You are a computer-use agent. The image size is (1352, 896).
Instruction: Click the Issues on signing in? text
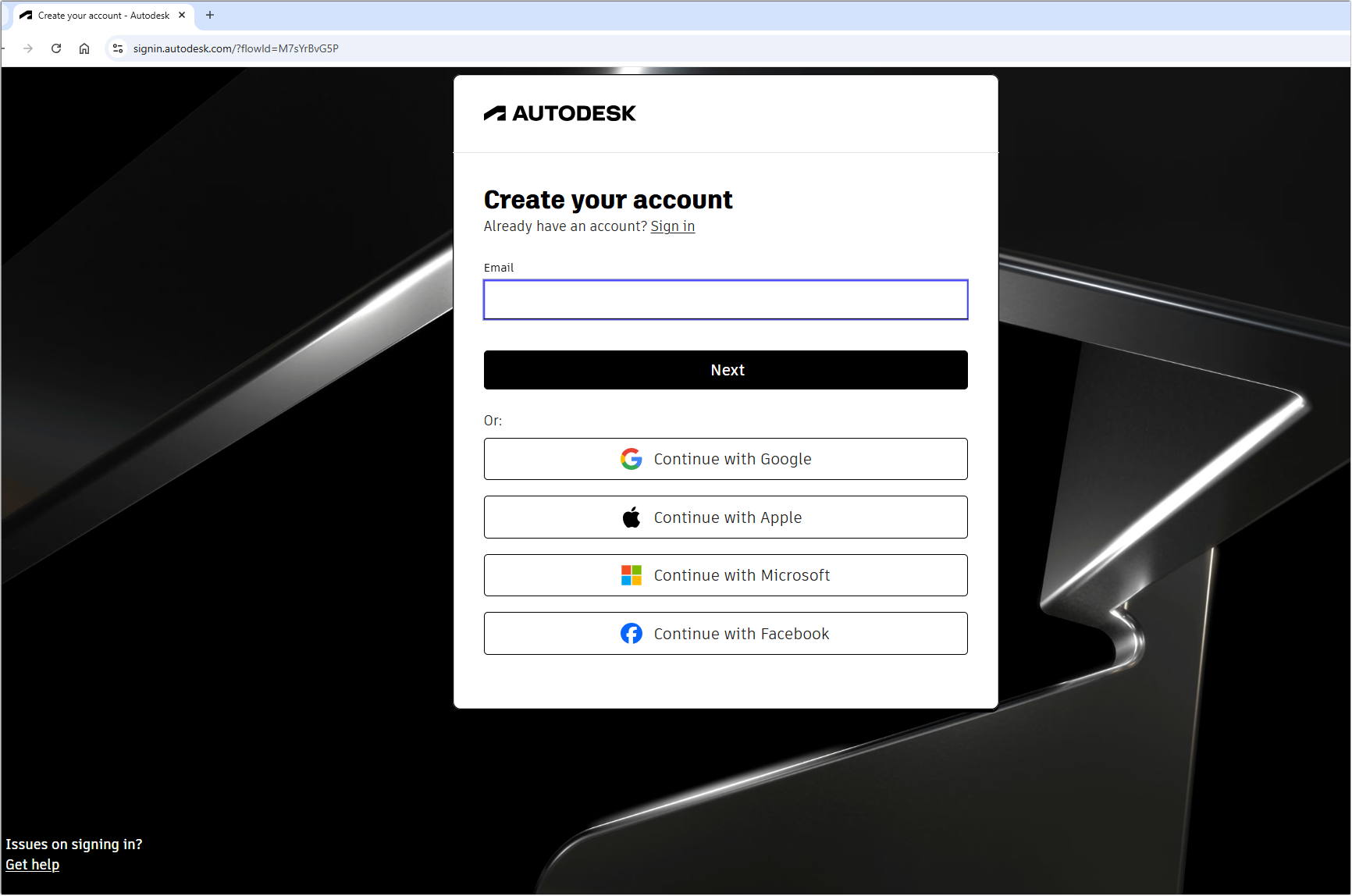[x=74, y=844]
